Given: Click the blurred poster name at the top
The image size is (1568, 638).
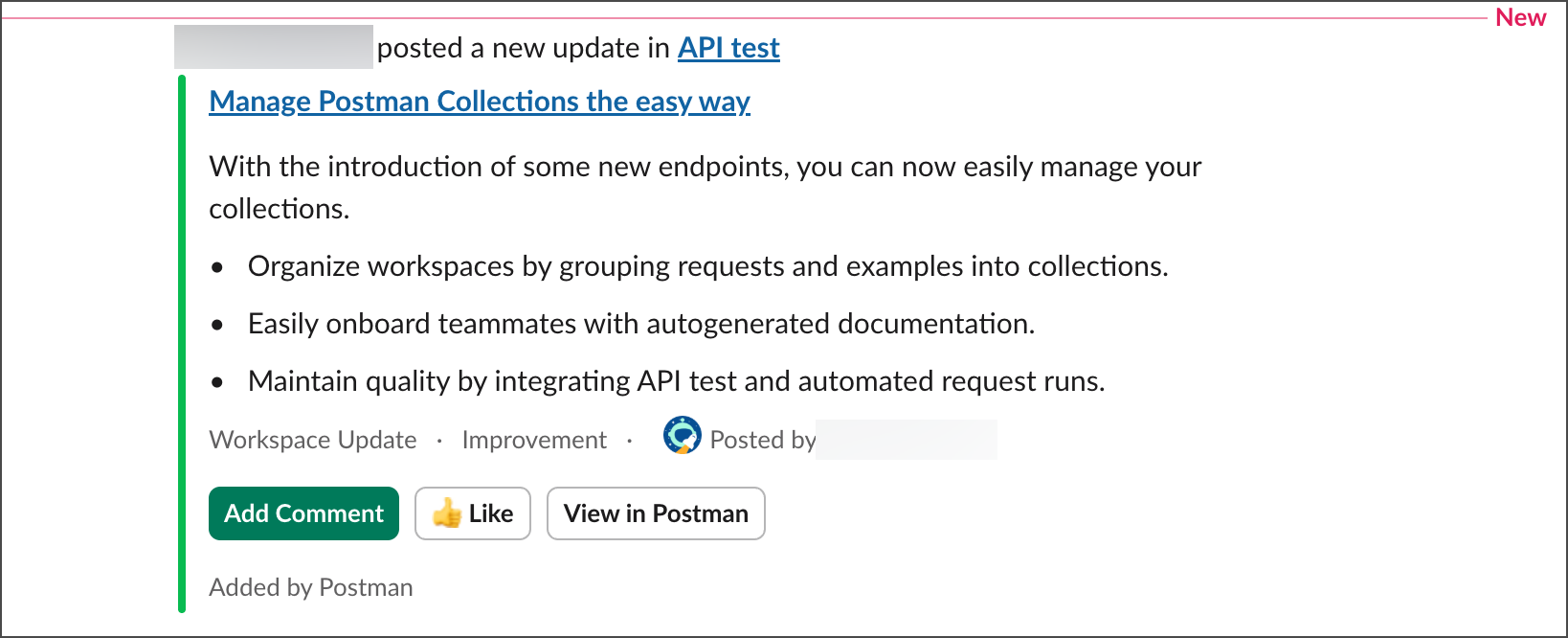Looking at the screenshot, I should (x=272, y=47).
